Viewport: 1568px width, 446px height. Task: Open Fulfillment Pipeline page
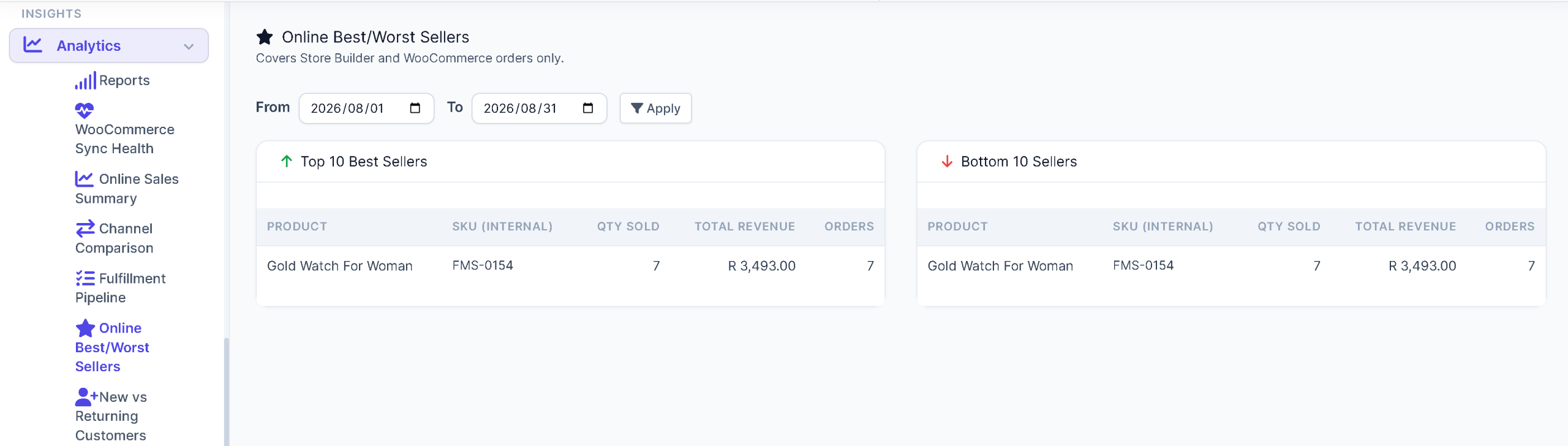click(x=121, y=288)
